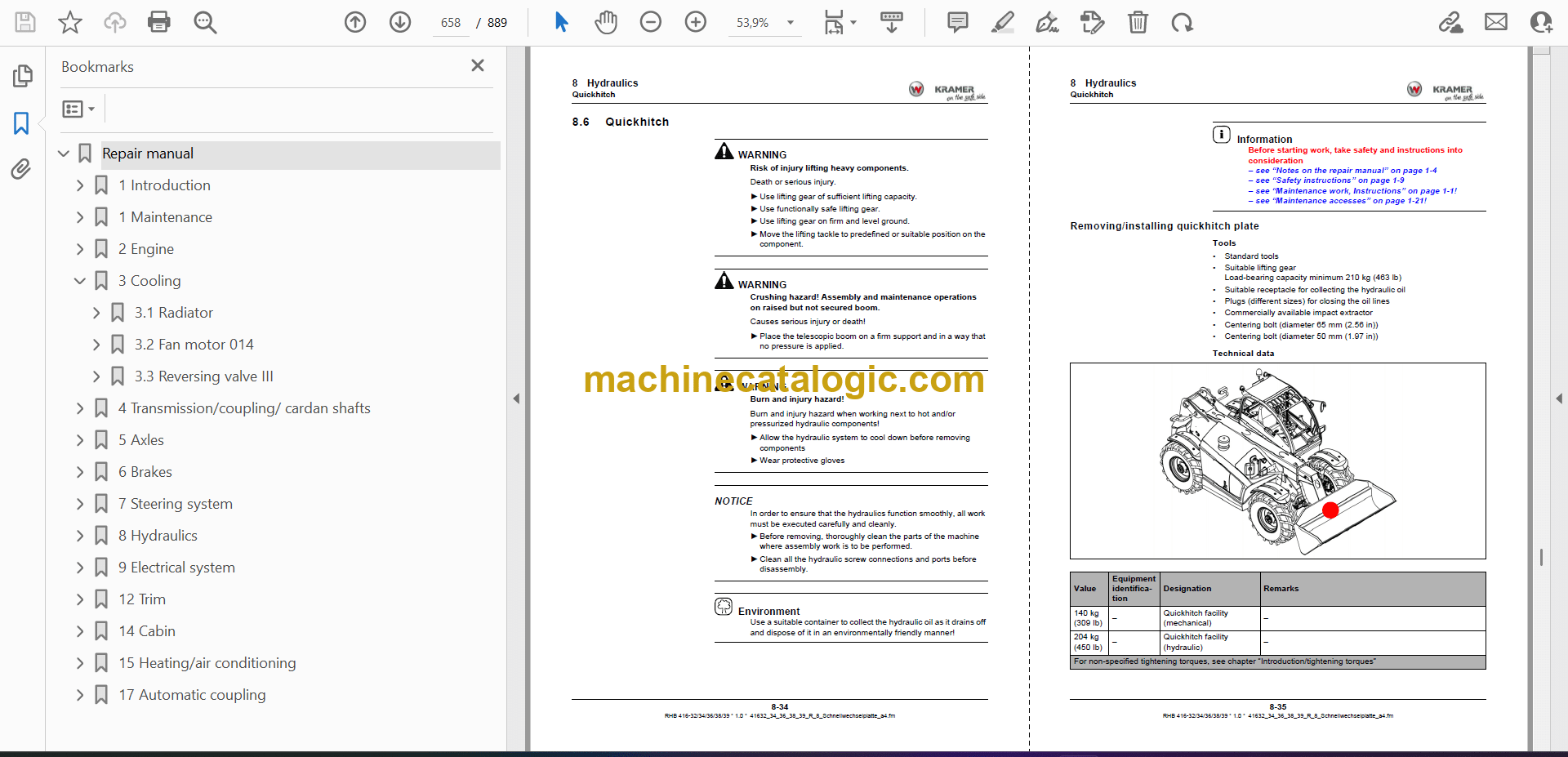The height and width of the screenshot is (757, 1568).
Task: Expand the 3.1 Radiator bookmark
Action: pos(96,313)
